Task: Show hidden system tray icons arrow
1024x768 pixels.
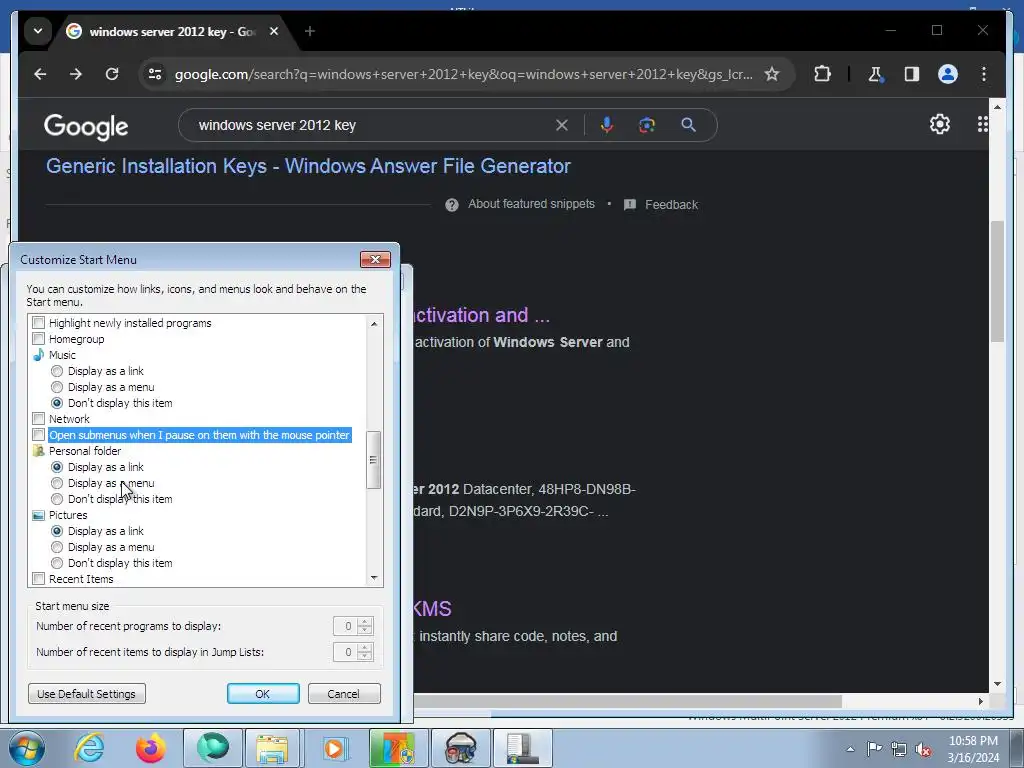Action: [x=850, y=750]
